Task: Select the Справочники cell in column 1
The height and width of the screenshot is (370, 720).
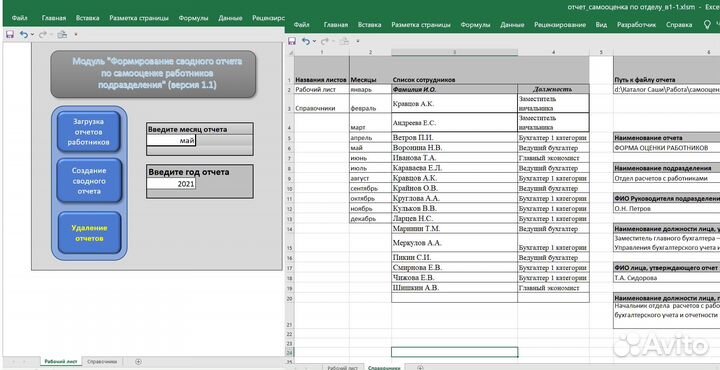Action: pos(321,103)
